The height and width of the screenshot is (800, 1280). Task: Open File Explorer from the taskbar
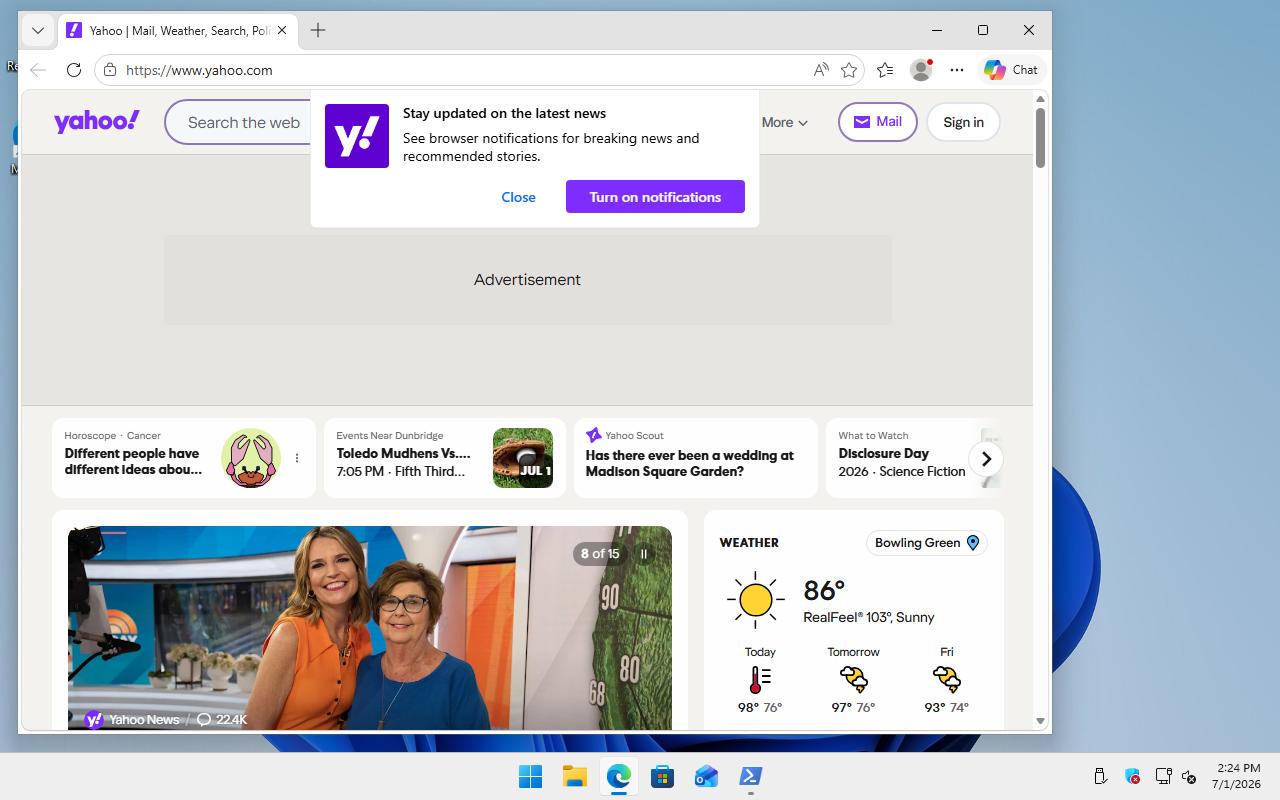tap(574, 776)
